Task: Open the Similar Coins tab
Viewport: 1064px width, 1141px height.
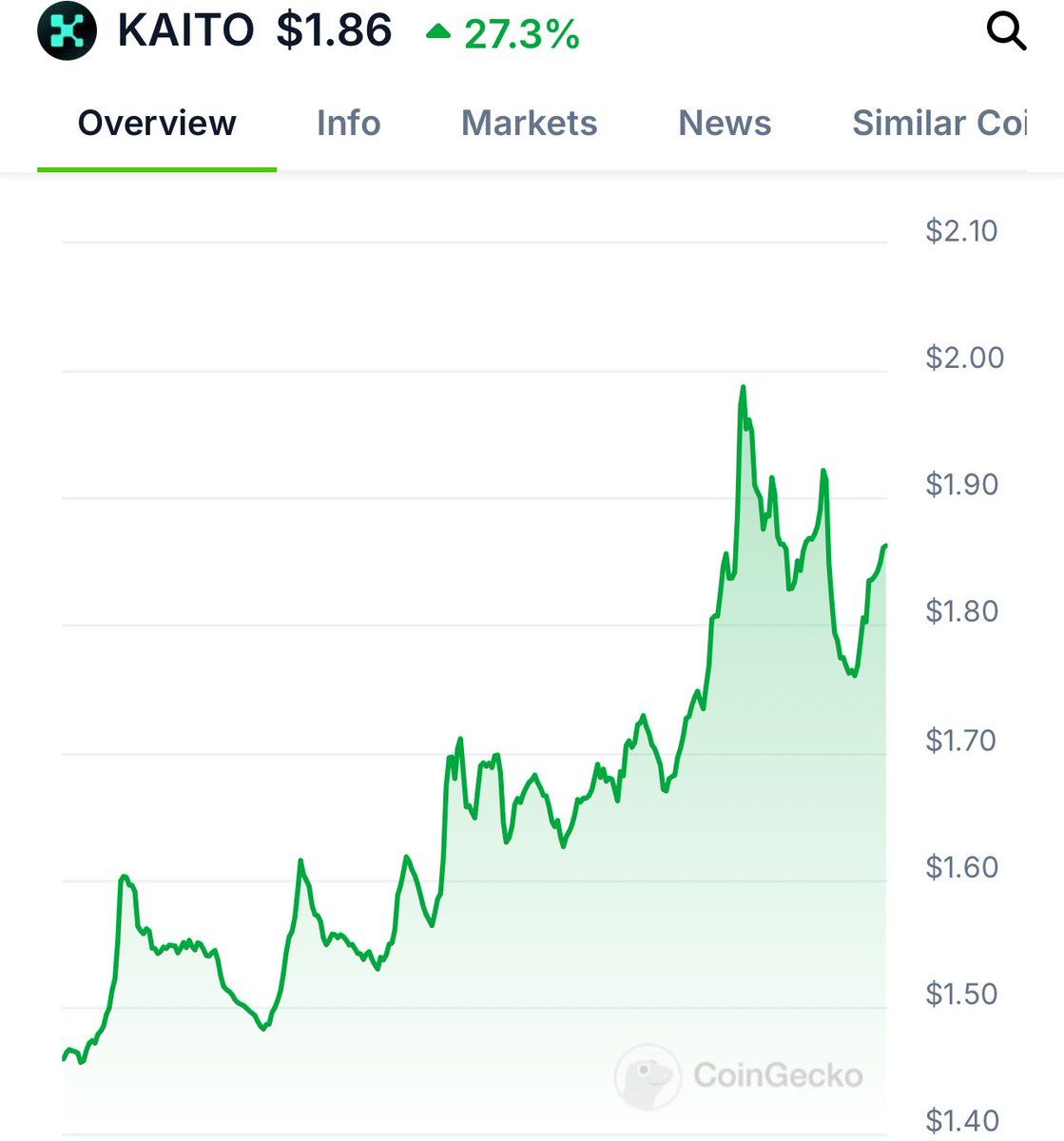Action: [x=939, y=123]
